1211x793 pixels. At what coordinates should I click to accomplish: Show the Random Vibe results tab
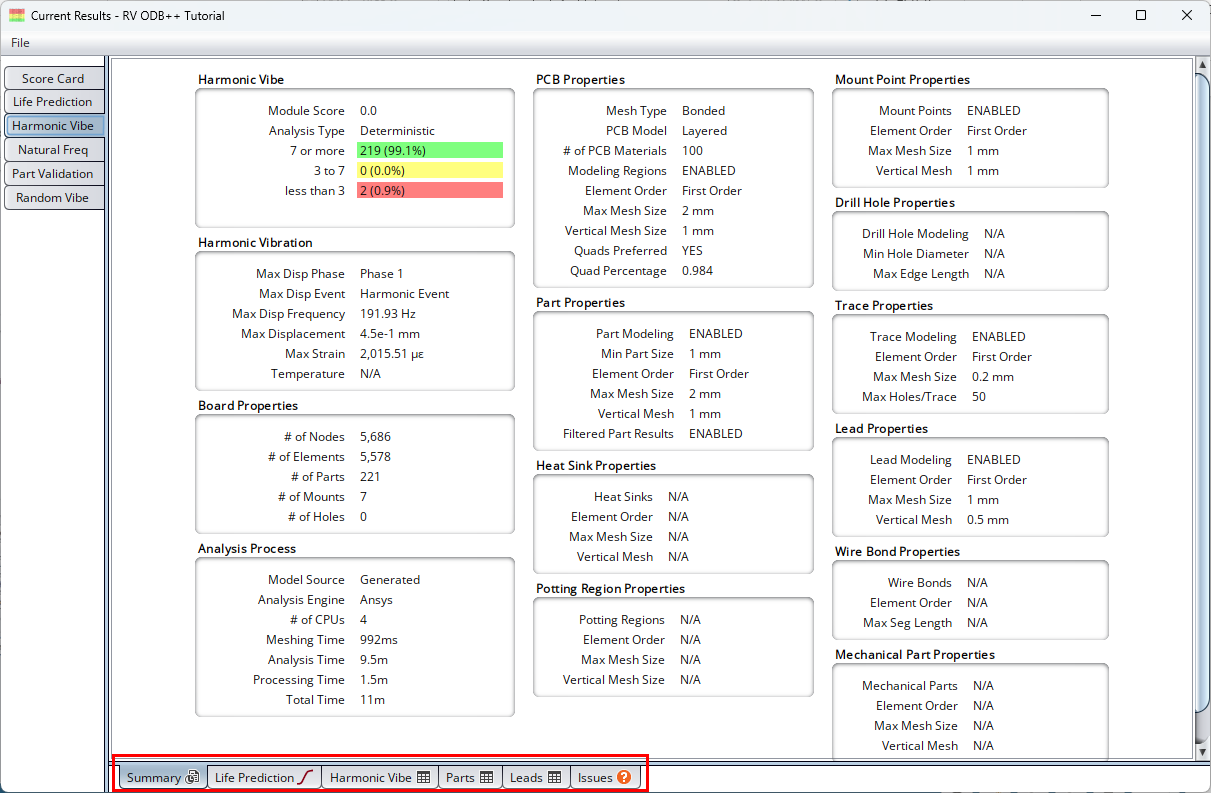(53, 198)
